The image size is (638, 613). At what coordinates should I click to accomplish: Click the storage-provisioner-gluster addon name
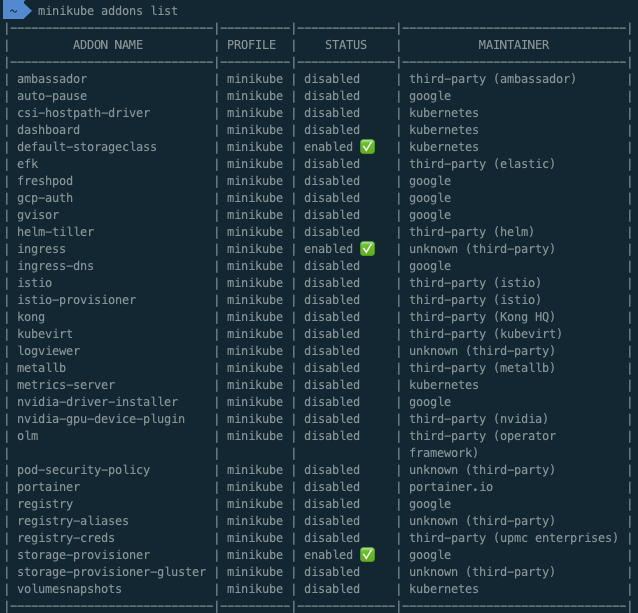coord(111,572)
